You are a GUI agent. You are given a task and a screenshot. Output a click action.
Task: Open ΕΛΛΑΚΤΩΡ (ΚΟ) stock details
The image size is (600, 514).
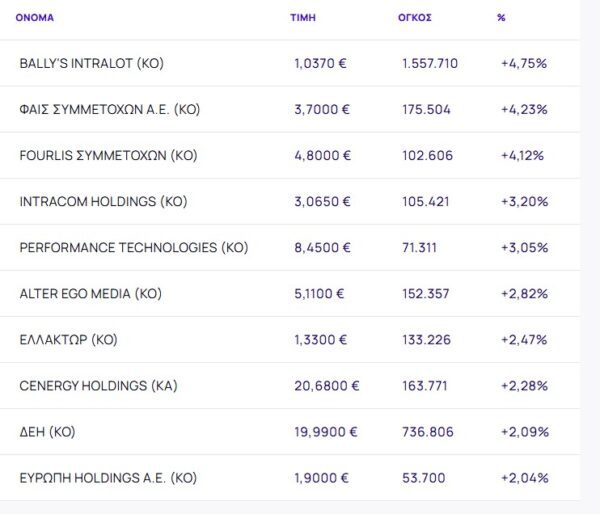click(68, 339)
